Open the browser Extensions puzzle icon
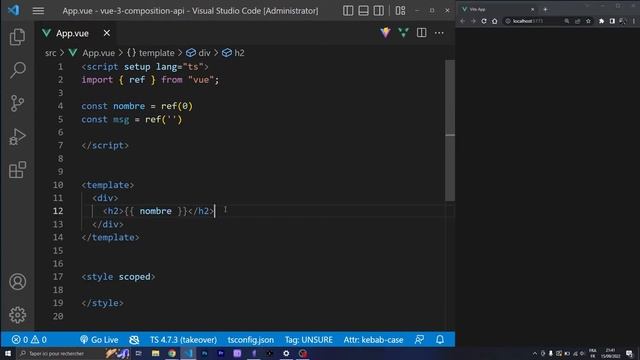Viewport: 640px width, 360px height. click(x=601, y=21)
